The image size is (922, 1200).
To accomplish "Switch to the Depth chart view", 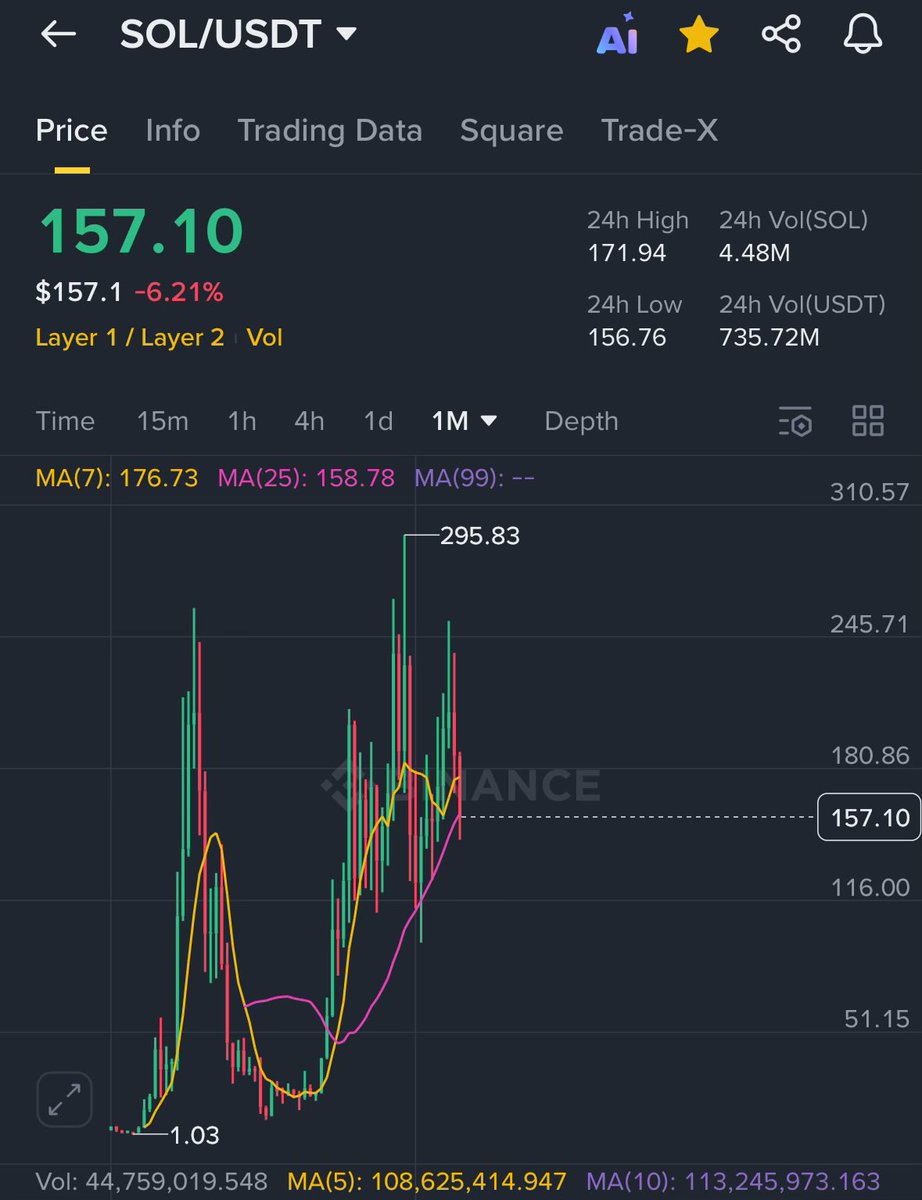I will point(581,421).
